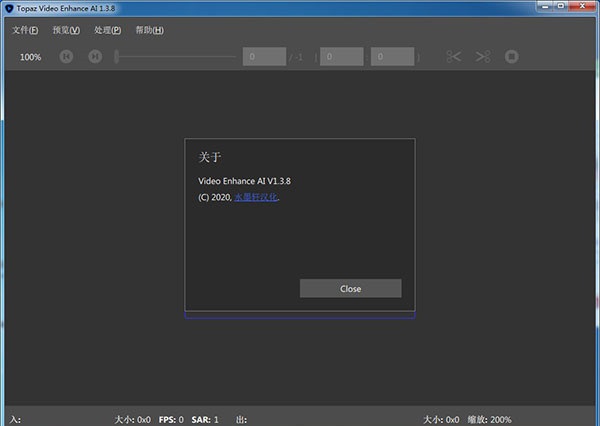Click the current frame number field
This screenshot has width=600, height=426.
[264, 57]
